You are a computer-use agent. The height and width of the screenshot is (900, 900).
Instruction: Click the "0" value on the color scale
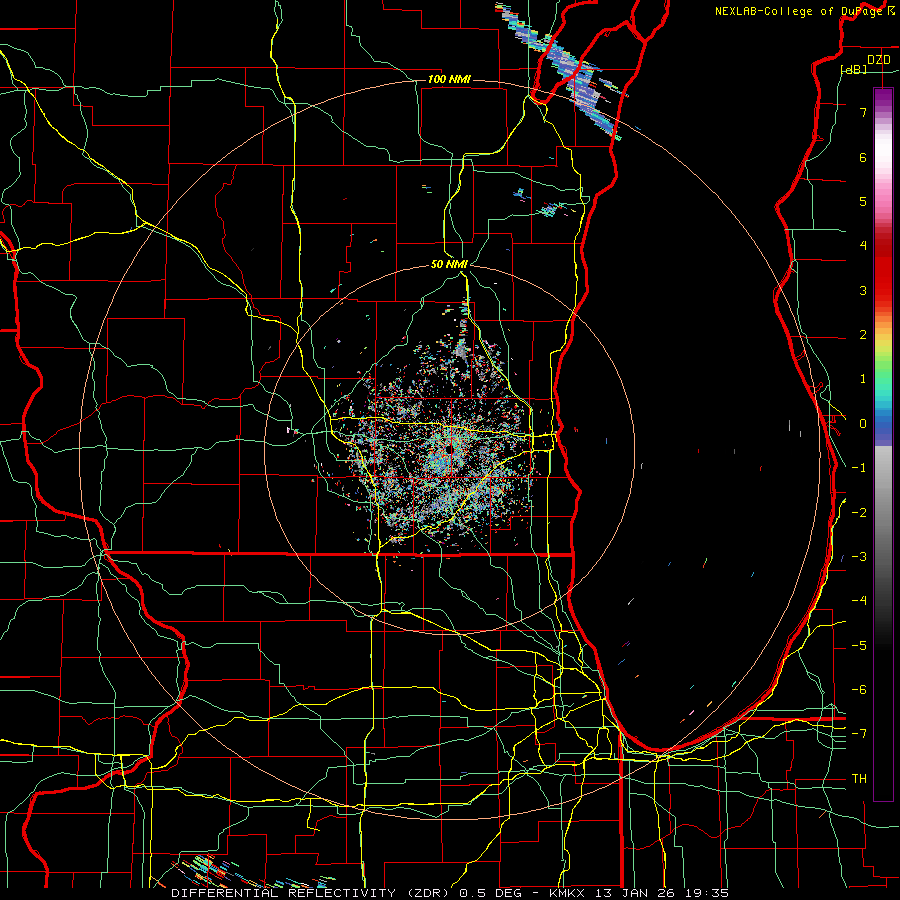pos(863,424)
